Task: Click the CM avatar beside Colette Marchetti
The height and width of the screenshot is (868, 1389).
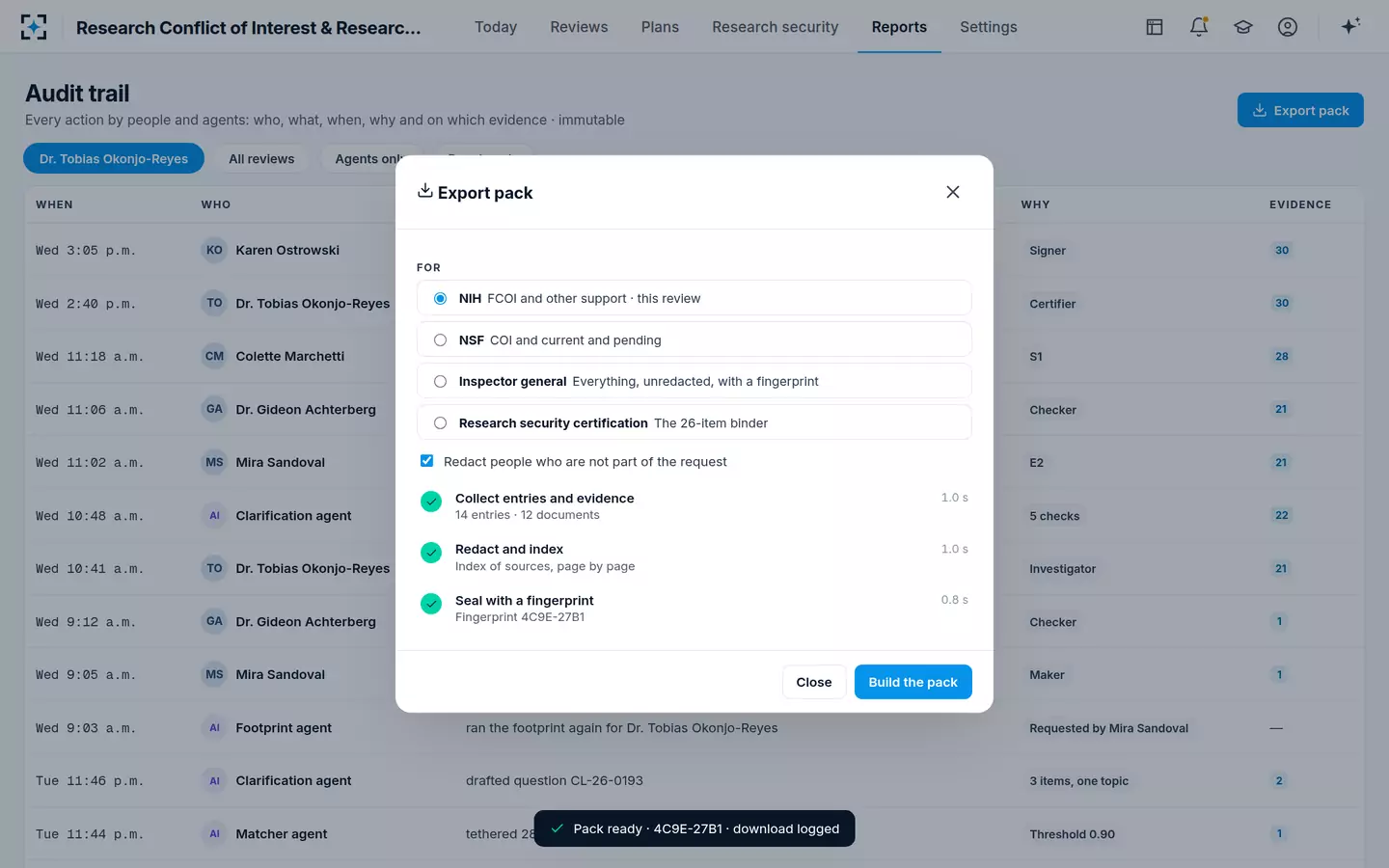Action: 214,356
